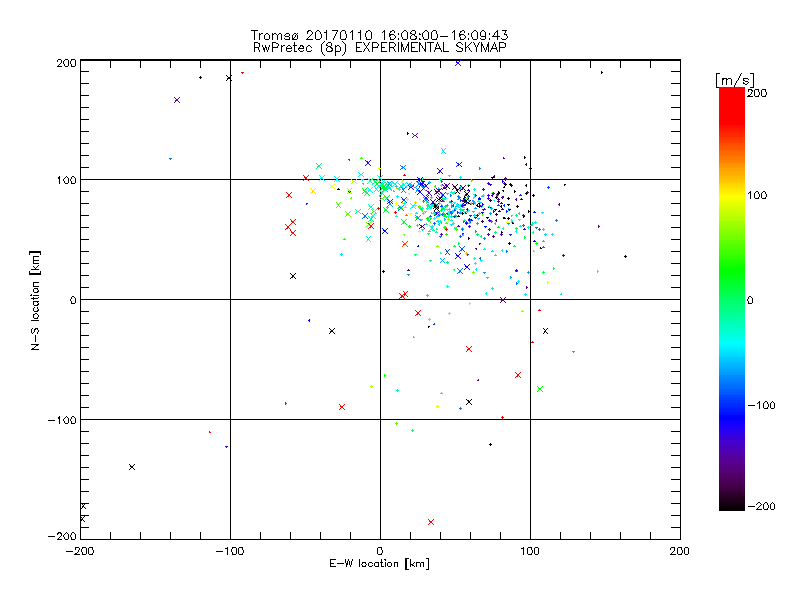Screen dimensions: 800x600
Task: Select the N-S axis tick label '200'
Action: (x=66, y=63)
